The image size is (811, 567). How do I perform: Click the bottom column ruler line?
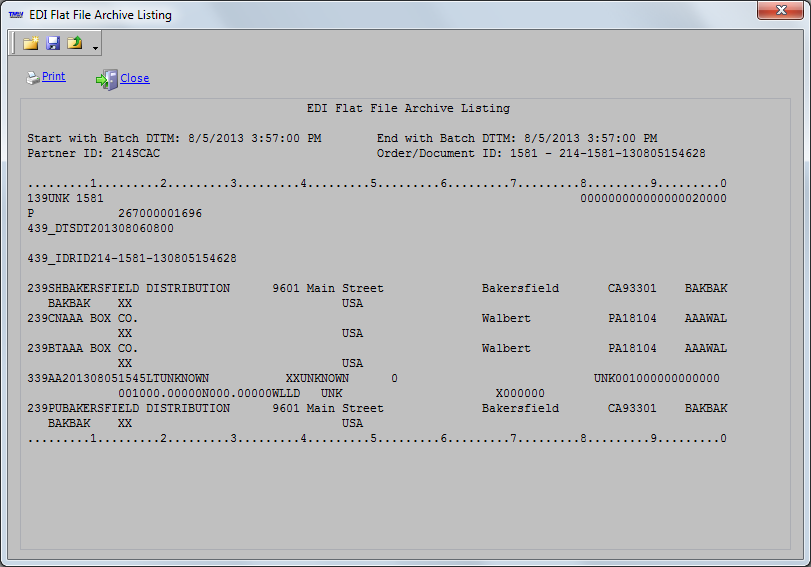point(377,438)
